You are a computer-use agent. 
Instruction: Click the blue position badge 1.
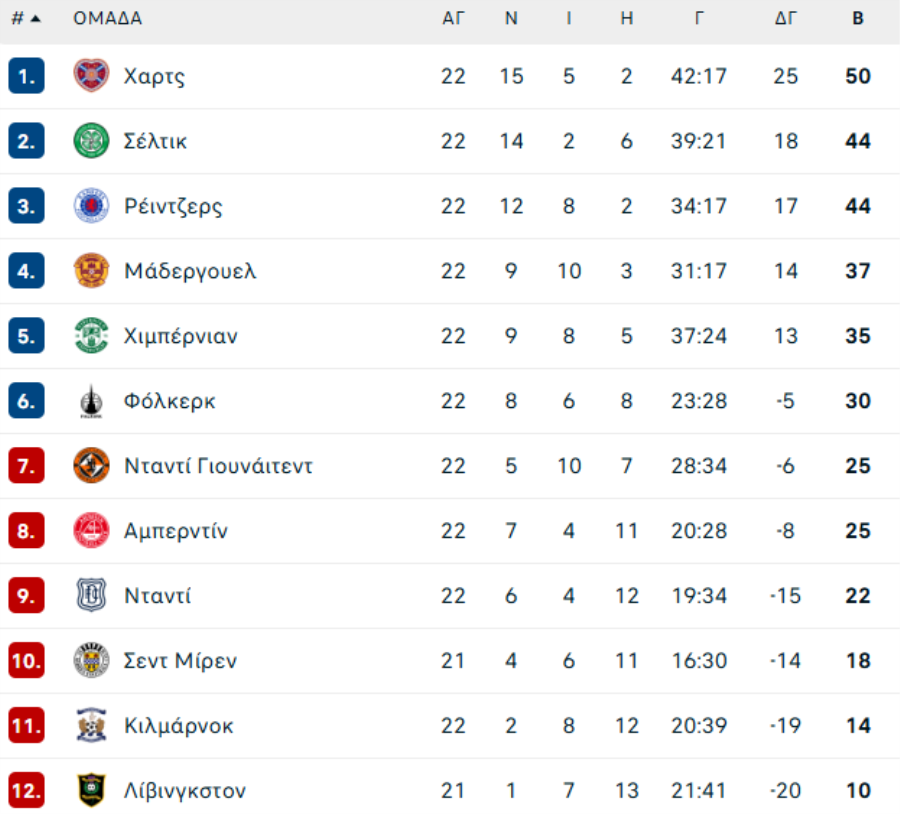tap(26, 76)
